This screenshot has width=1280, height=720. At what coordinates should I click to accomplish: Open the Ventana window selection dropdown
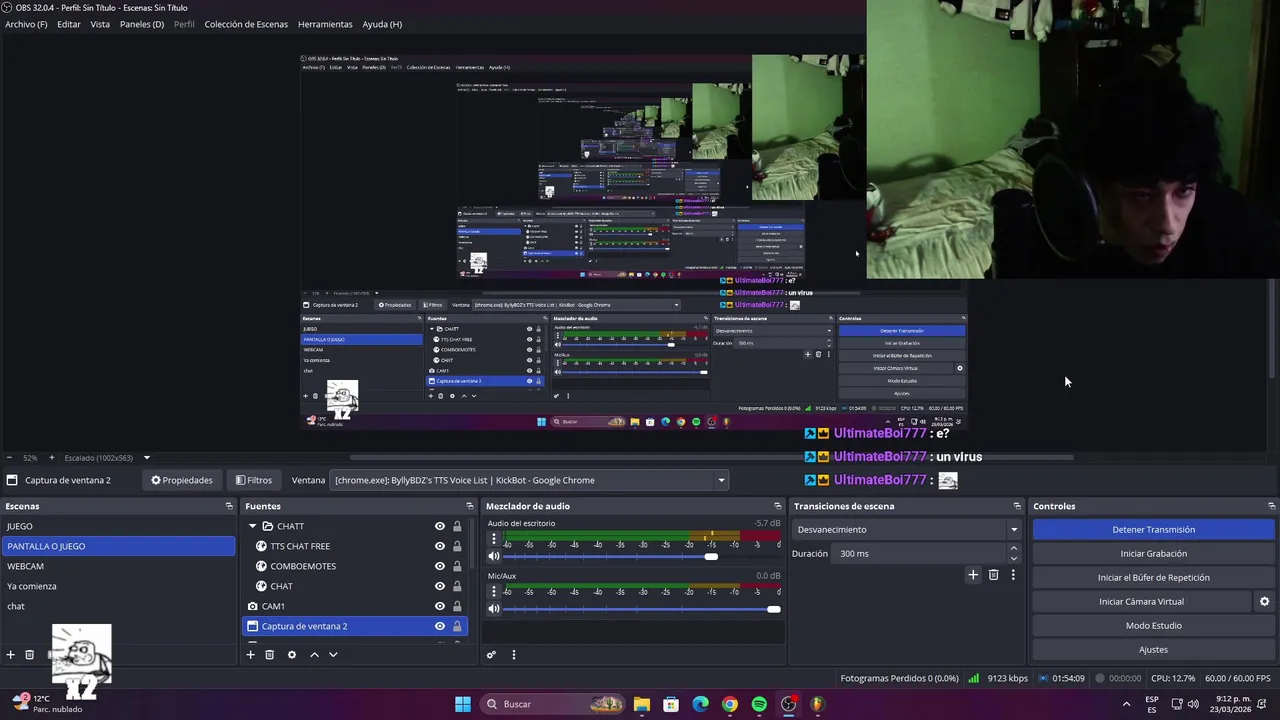pyautogui.click(x=529, y=480)
